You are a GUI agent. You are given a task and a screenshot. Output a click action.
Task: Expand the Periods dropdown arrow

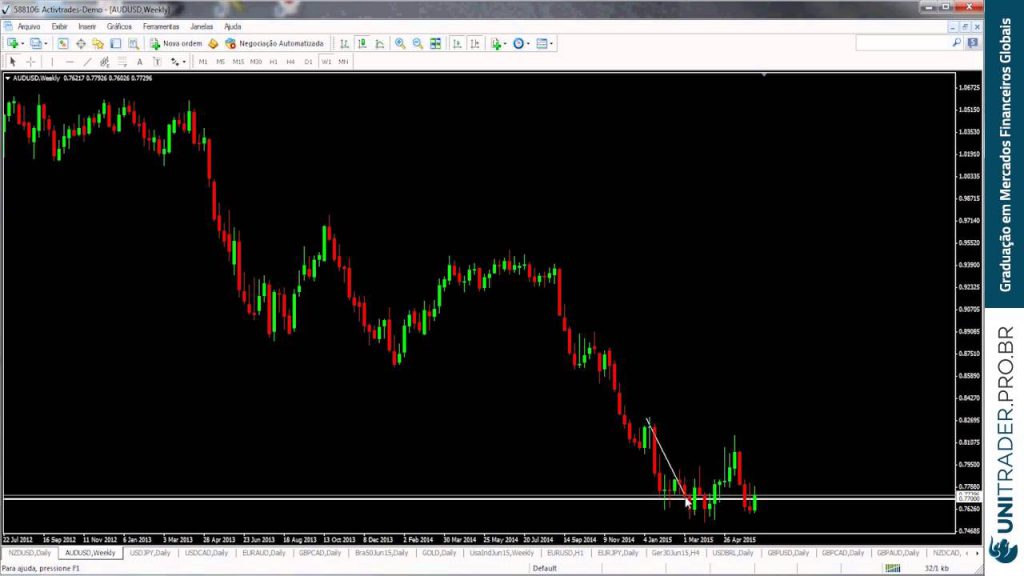click(x=528, y=44)
